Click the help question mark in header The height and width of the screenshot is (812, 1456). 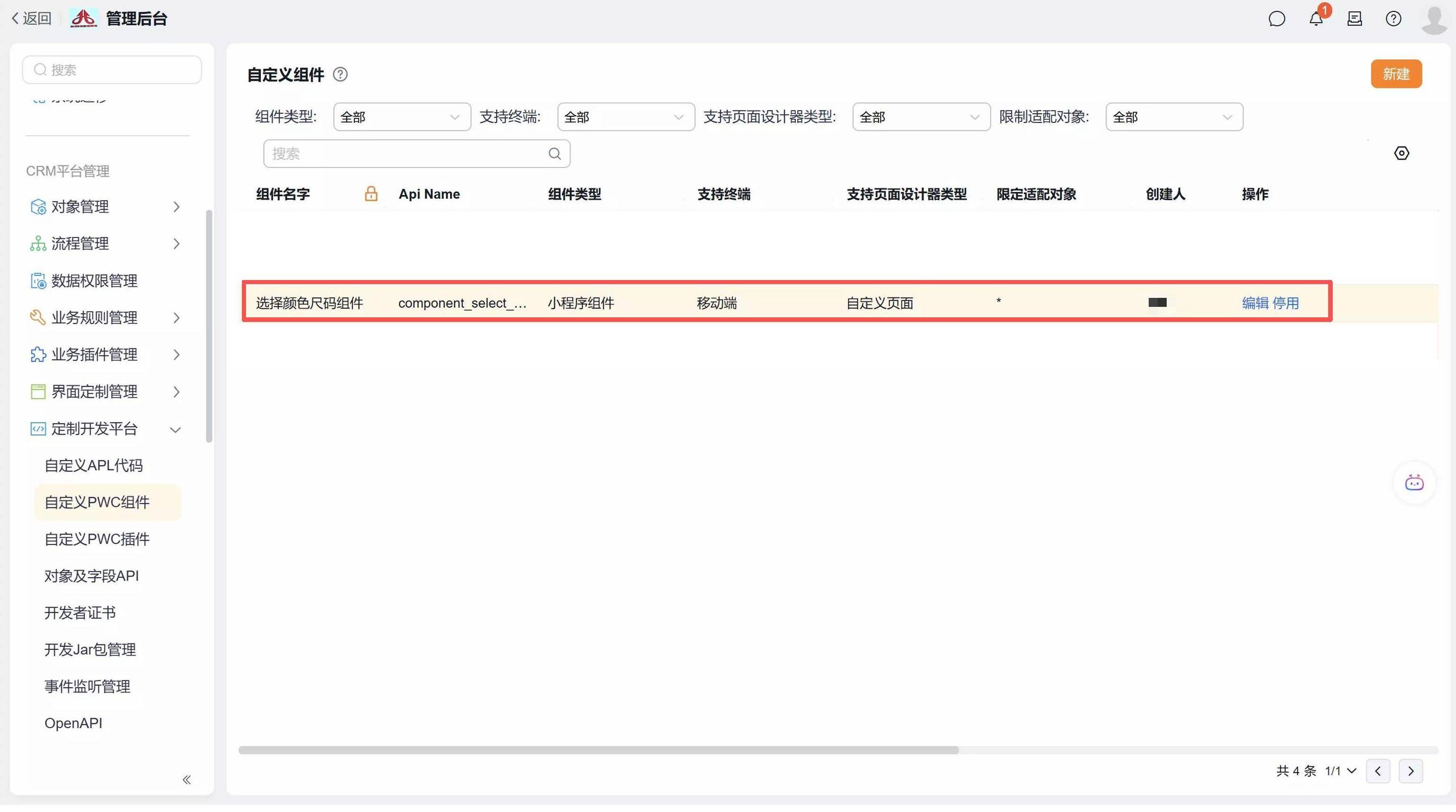coord(1393,19)
